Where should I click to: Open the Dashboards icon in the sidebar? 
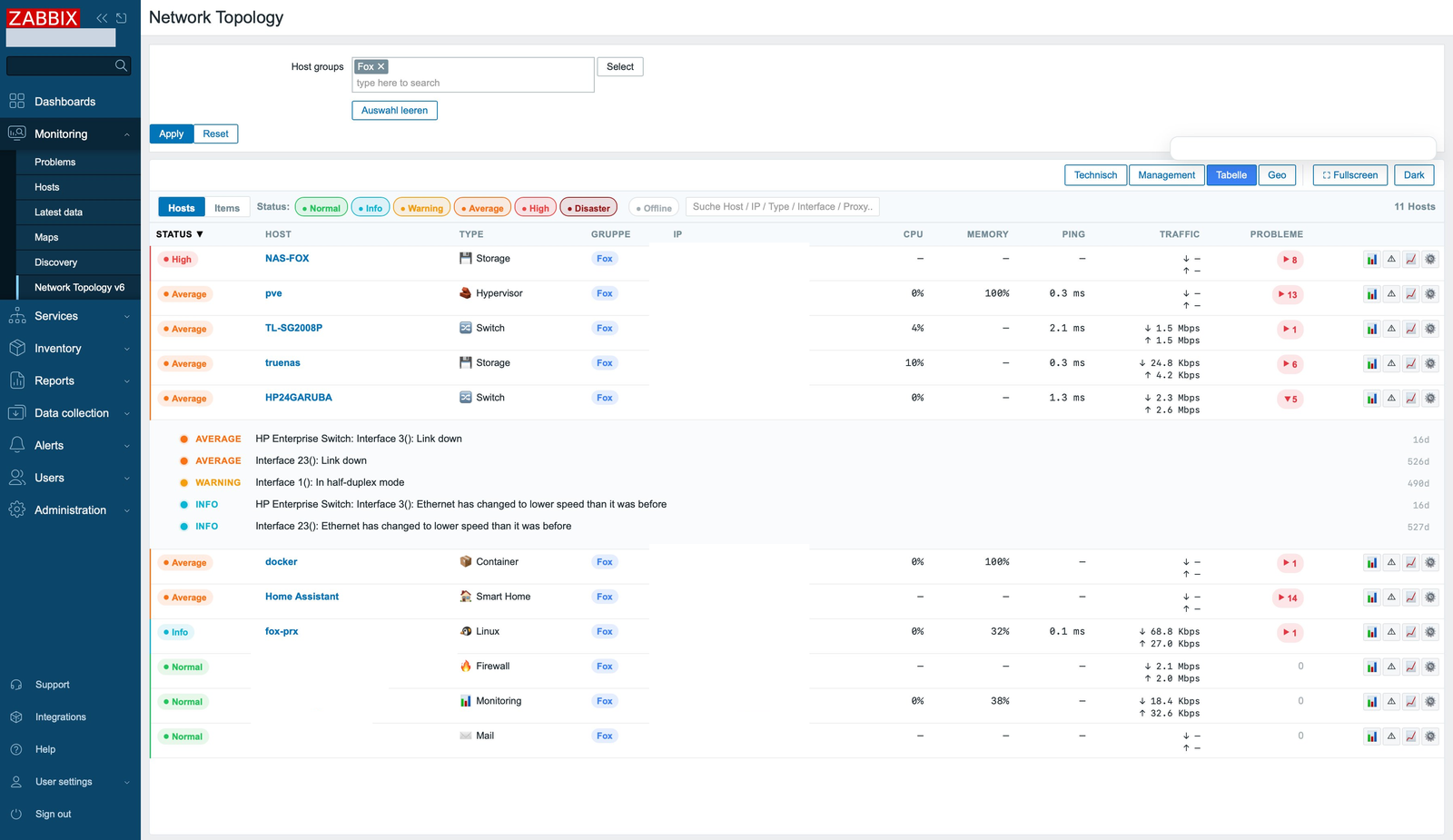point(17,101)
